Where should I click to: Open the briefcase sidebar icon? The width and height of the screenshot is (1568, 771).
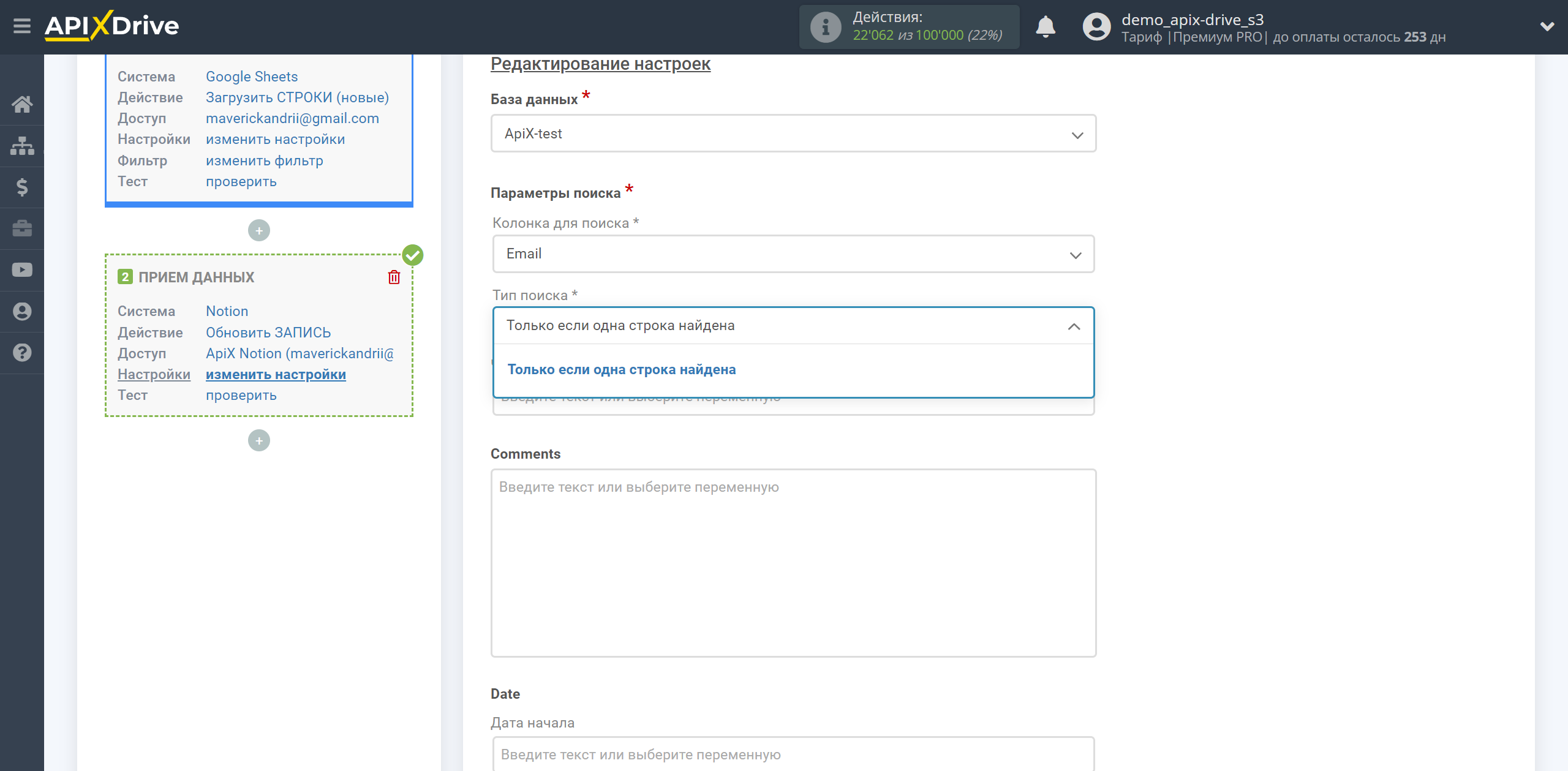pos(22,228)
